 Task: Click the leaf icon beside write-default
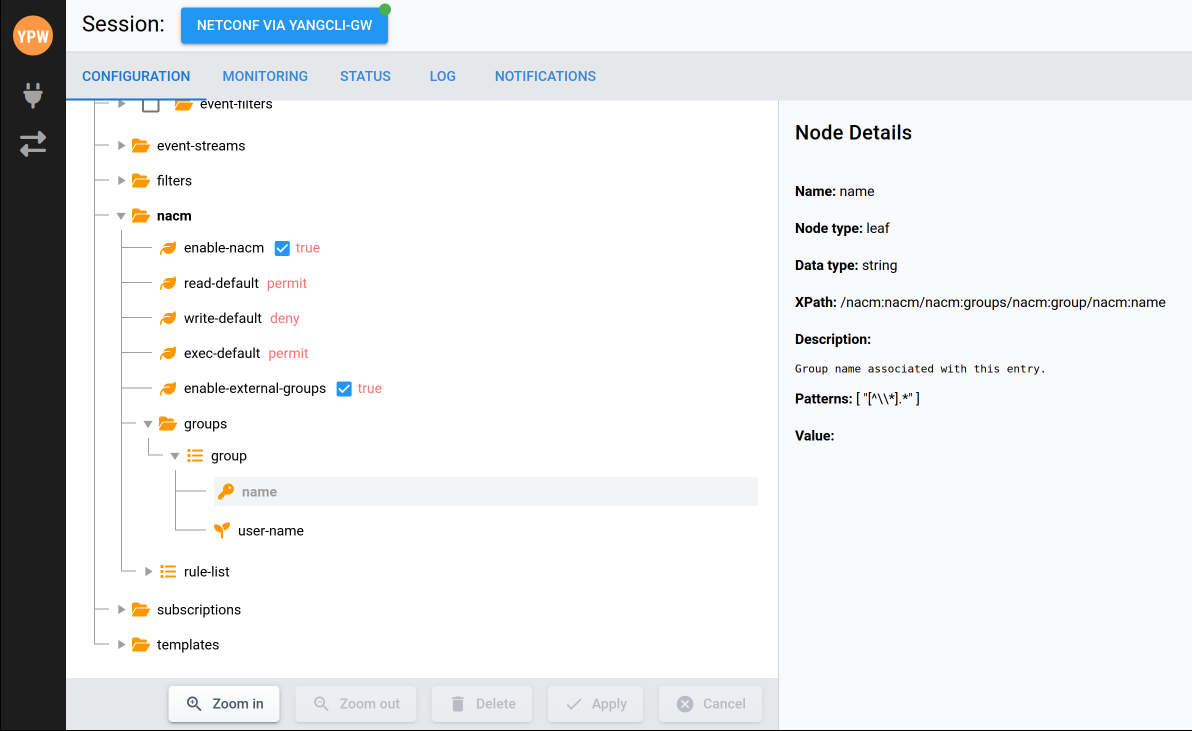point(168,319)
